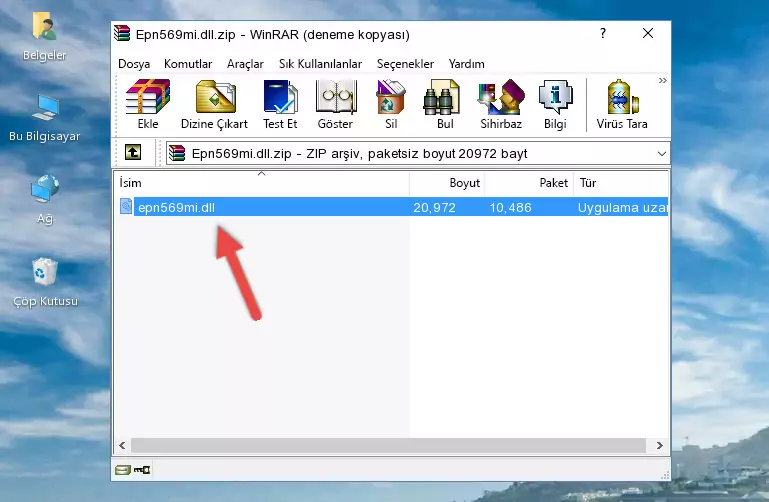
Task: Open the Araçlar menu
Action: pyautogui.click(x=245, y=64)
